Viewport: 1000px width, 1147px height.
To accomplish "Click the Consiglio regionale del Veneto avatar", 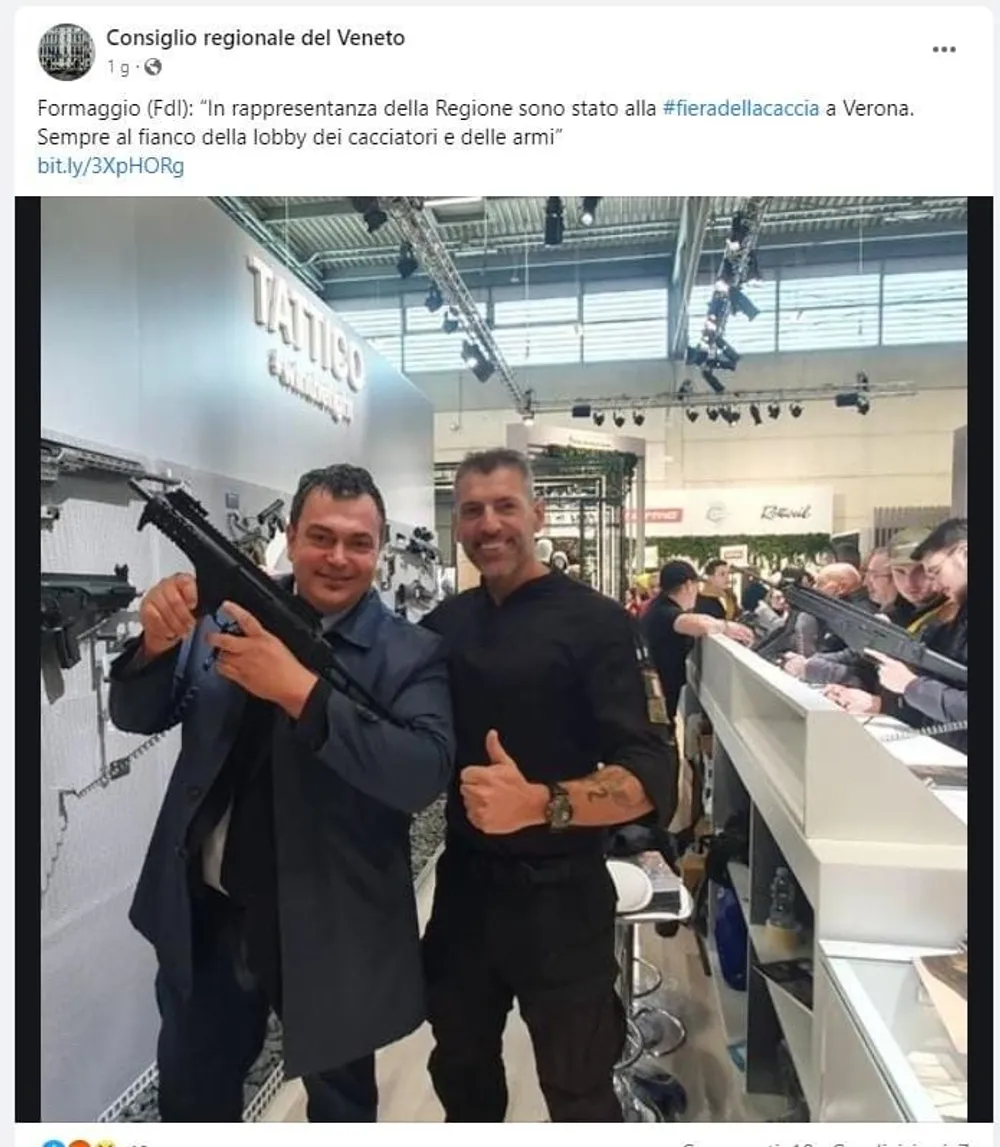I will click(67, 51).
